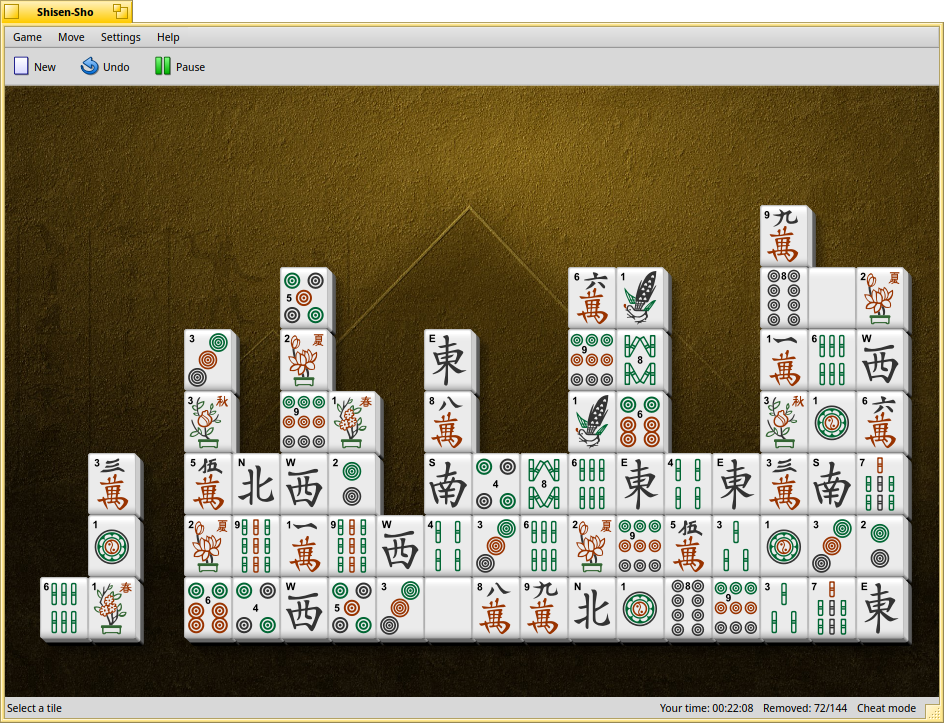Select the 5 circles tile above the summer flower
The width and height of the screenshot is (944, 723).
304,298
